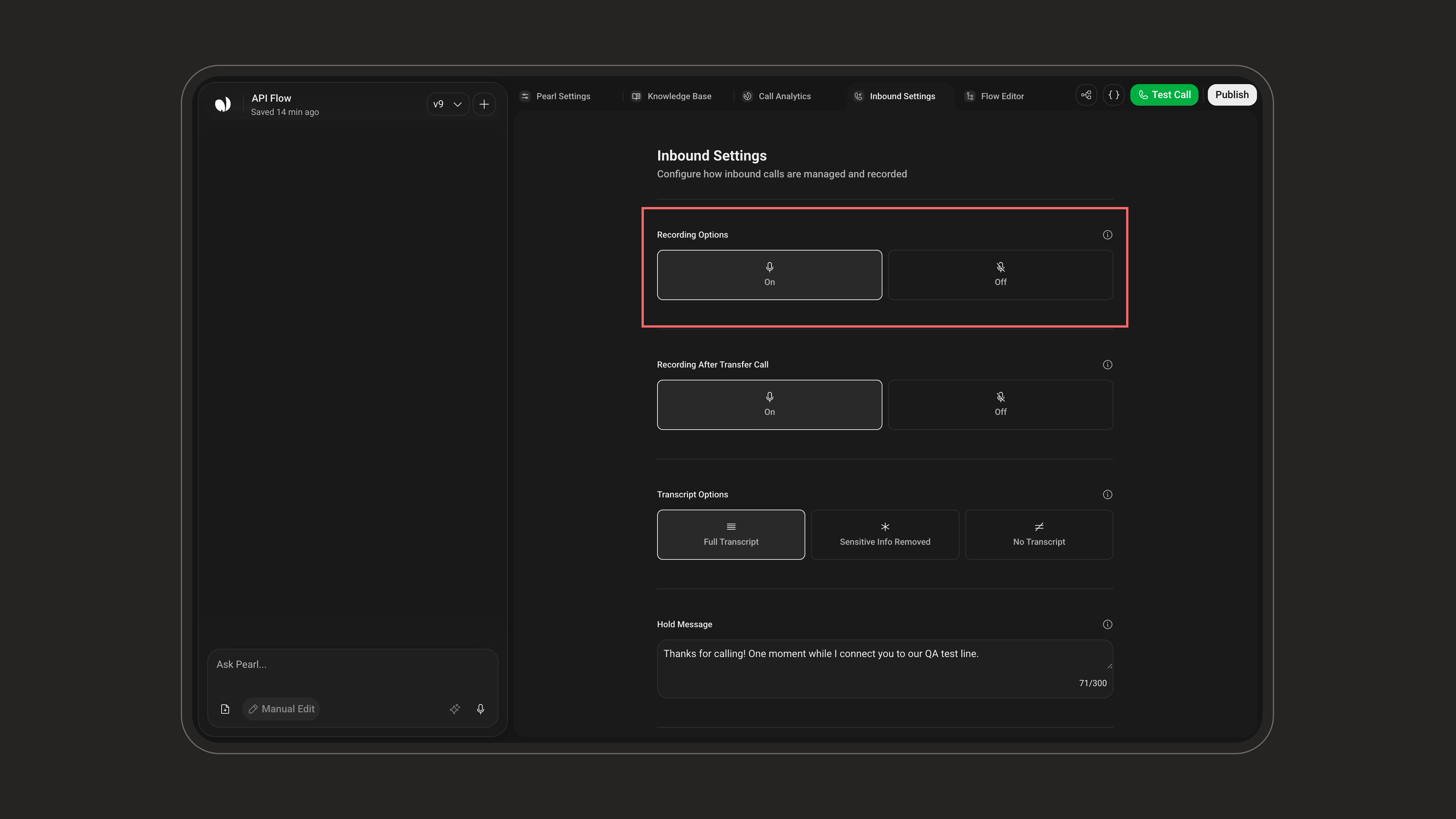Image resolution: width=1456 pixels, height=819 pixels.
Task: Enable Manual Edit mode
Action: coord(282,709)
